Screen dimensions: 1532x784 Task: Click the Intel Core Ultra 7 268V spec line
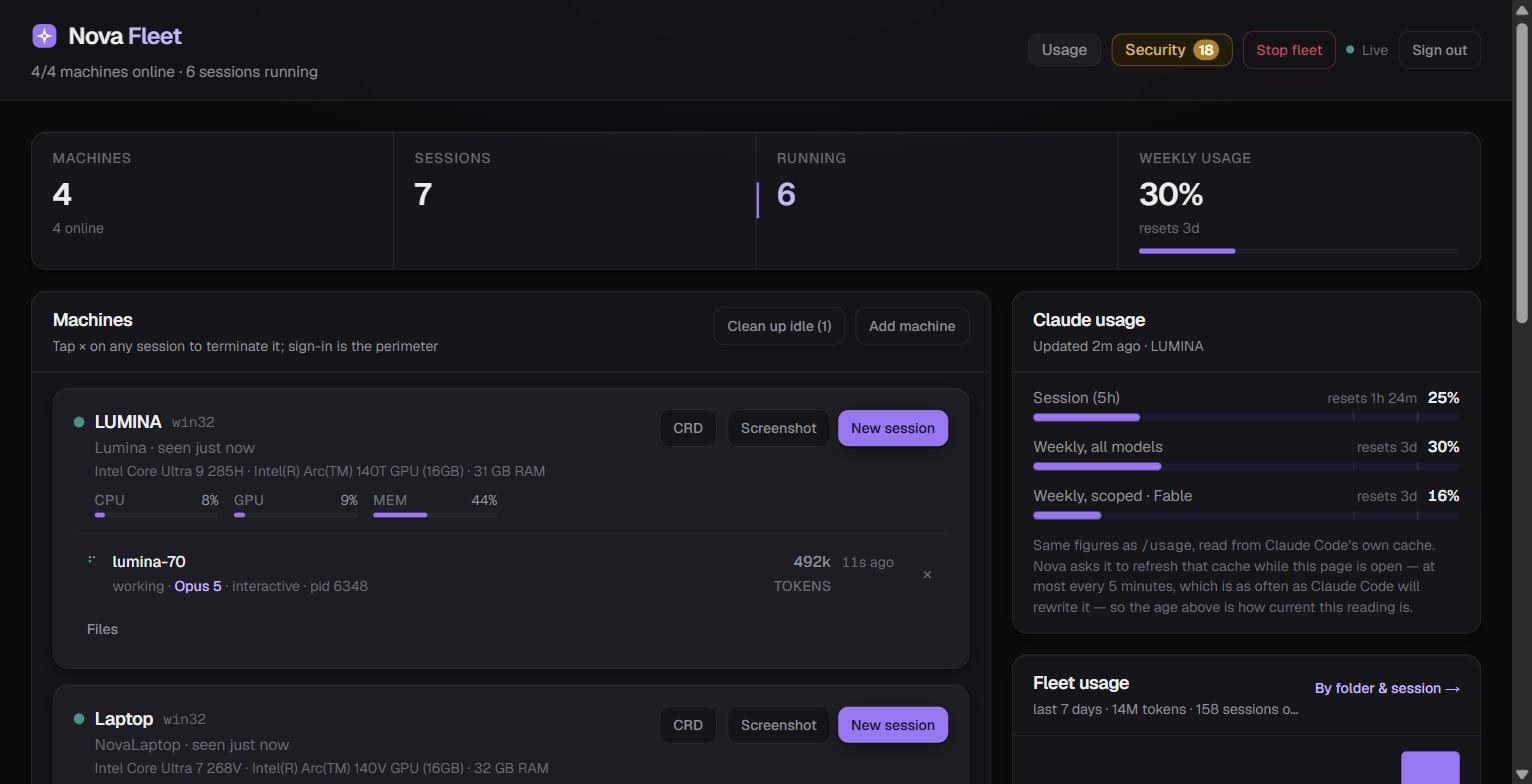coord(322,768)
